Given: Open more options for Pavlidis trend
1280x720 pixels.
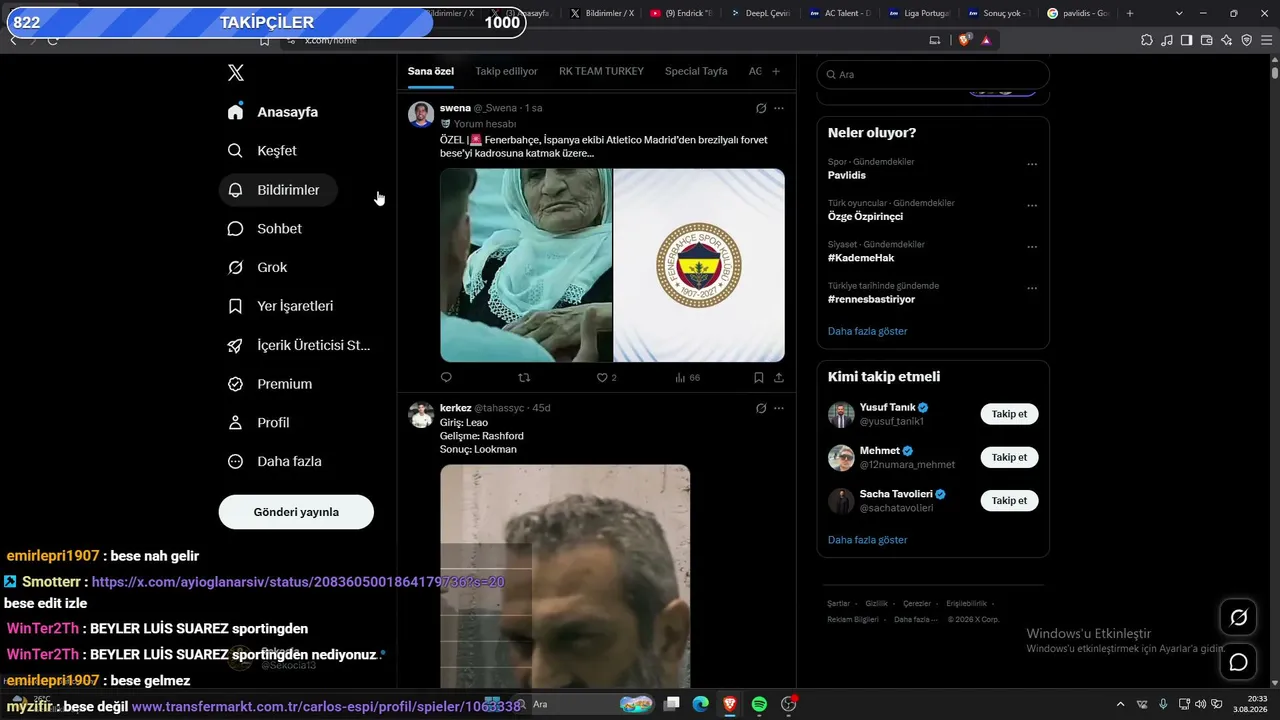Looking at the screenshot, I should click(x=1032, y=164).
